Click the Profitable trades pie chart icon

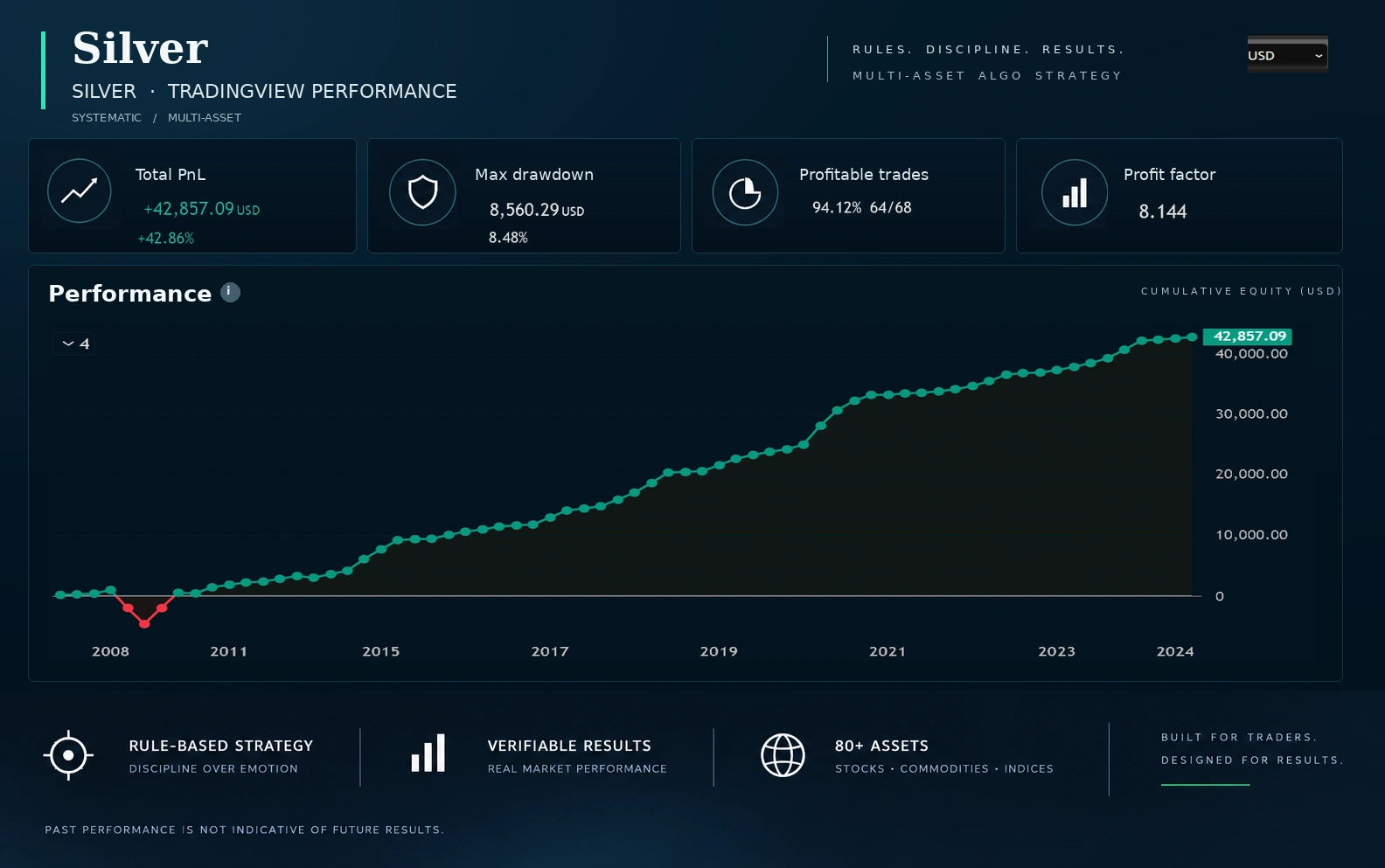tap(745, 192)
